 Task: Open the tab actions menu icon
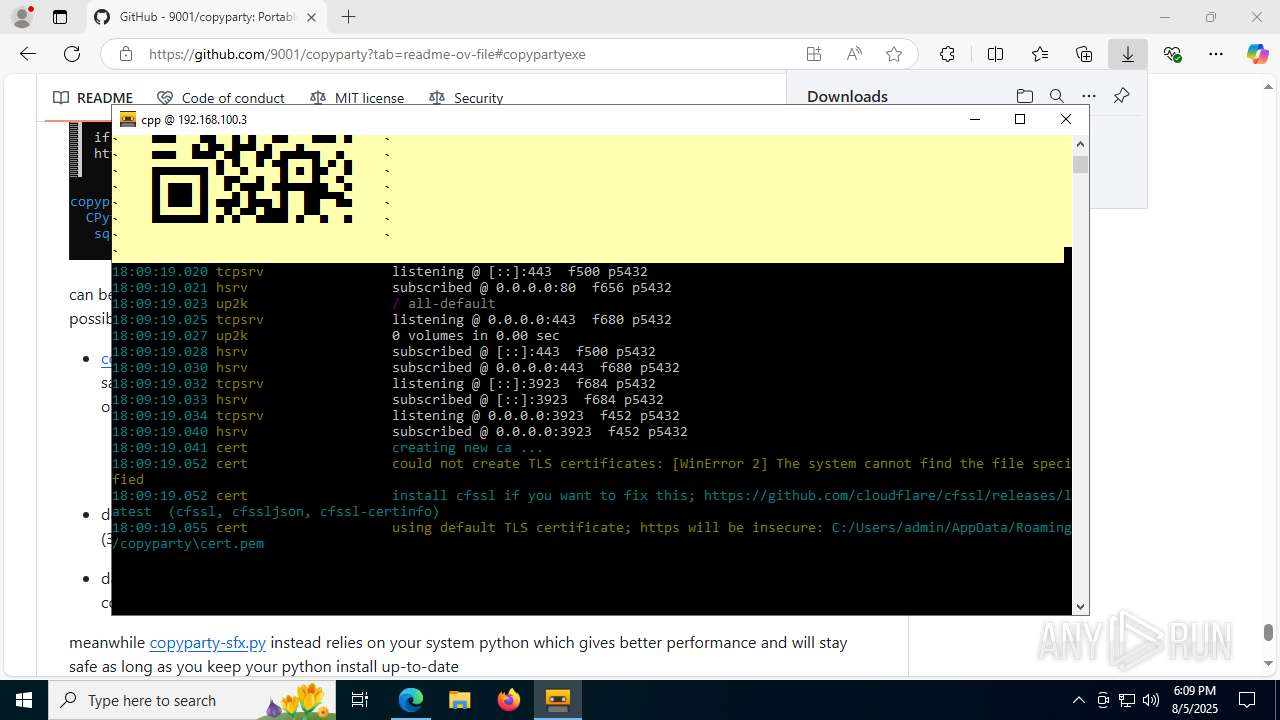point(60,17)
